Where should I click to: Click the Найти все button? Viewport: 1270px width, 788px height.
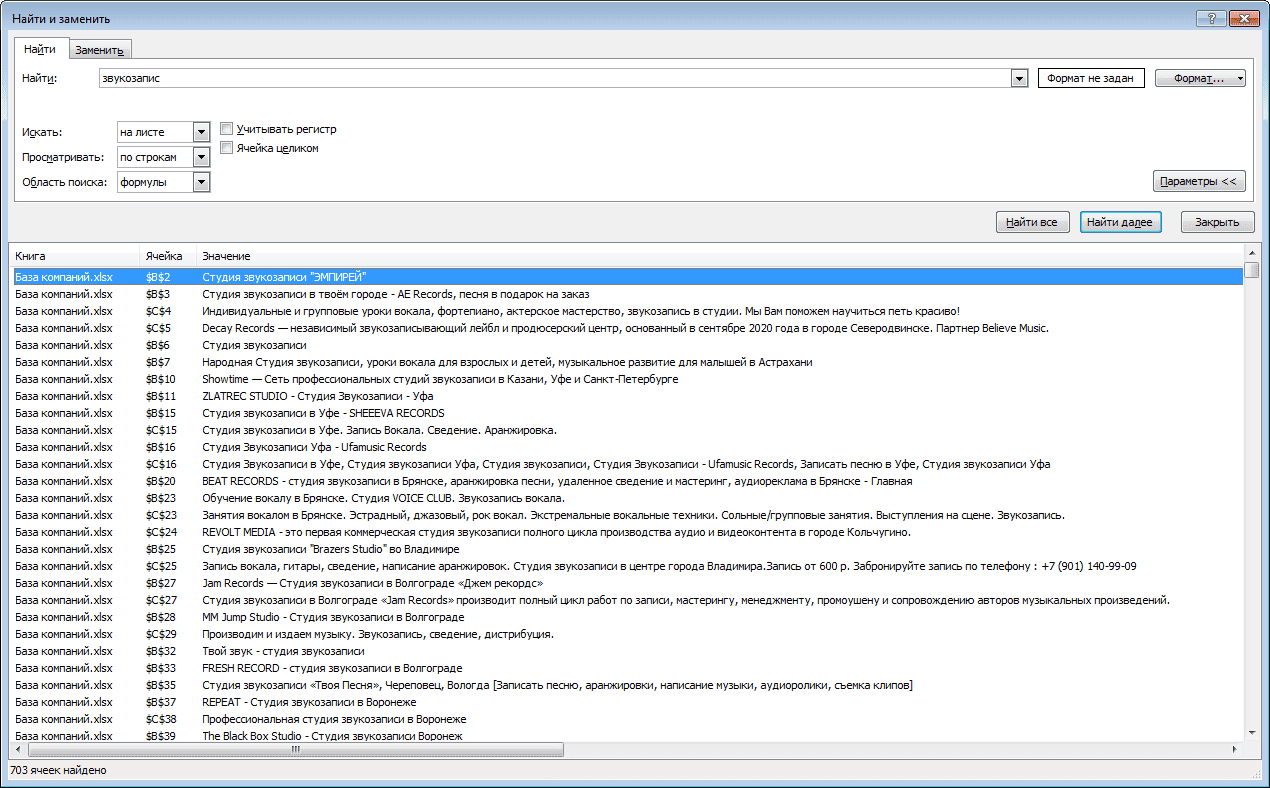point(1033,222)
